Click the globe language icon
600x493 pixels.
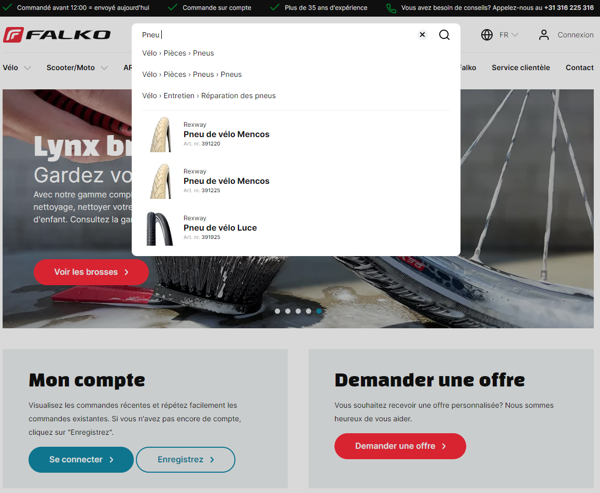[487, 35]
